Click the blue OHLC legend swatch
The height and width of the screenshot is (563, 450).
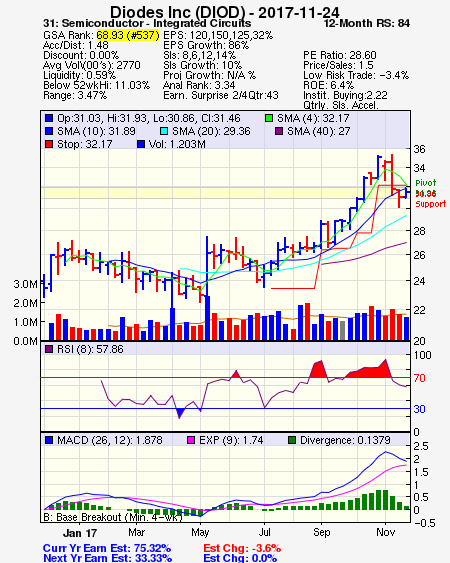(x=49, y=118)
